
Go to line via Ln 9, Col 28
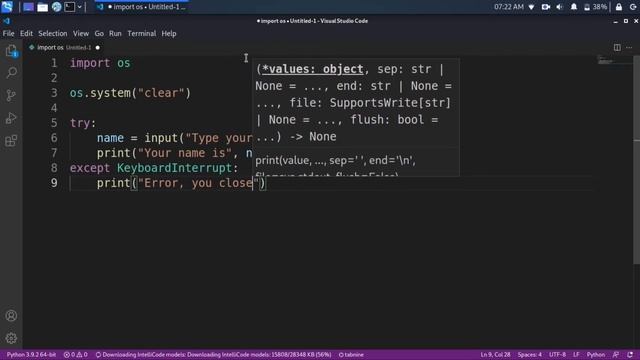(495, 355)
